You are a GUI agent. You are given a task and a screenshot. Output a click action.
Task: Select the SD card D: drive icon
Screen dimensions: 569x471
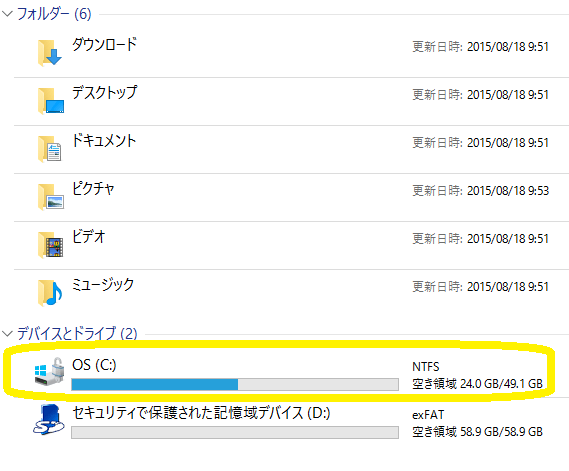click(49, 419)
